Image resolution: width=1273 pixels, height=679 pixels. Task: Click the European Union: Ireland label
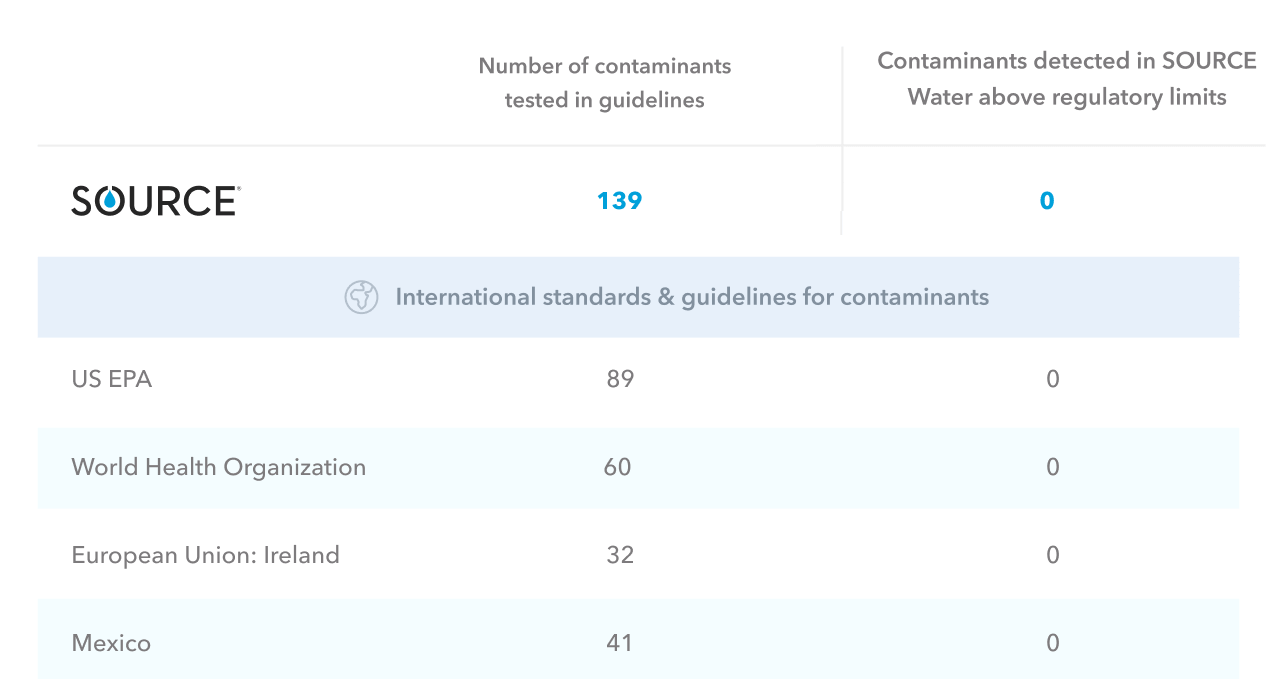pos(206,555)
